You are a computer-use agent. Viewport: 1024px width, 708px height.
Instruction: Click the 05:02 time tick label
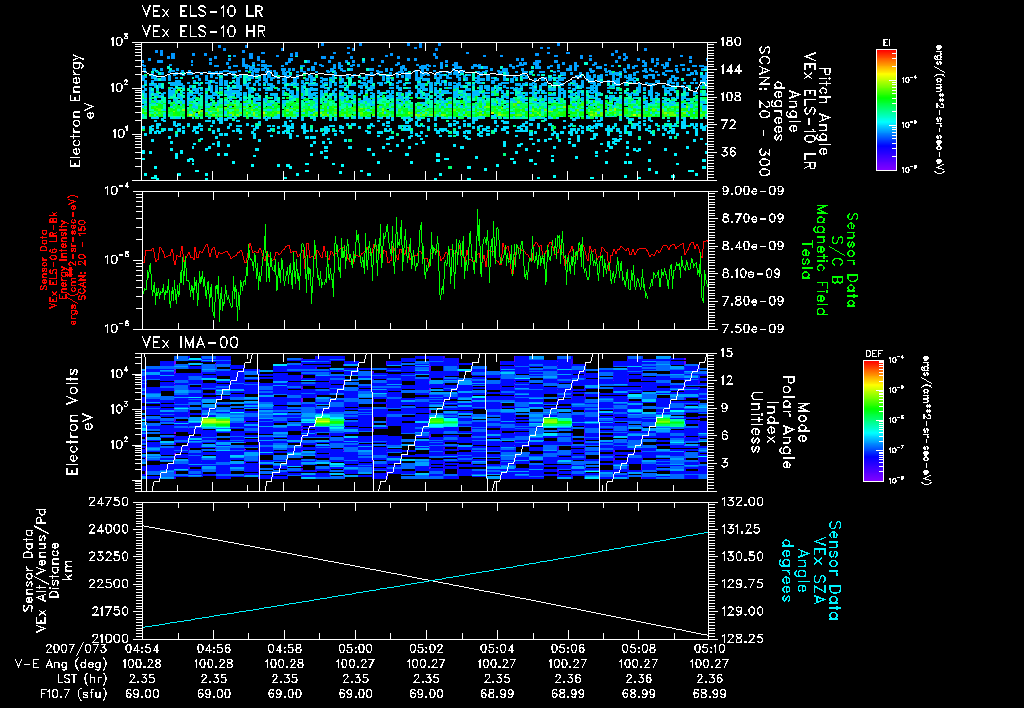click(x=426, y=649)
